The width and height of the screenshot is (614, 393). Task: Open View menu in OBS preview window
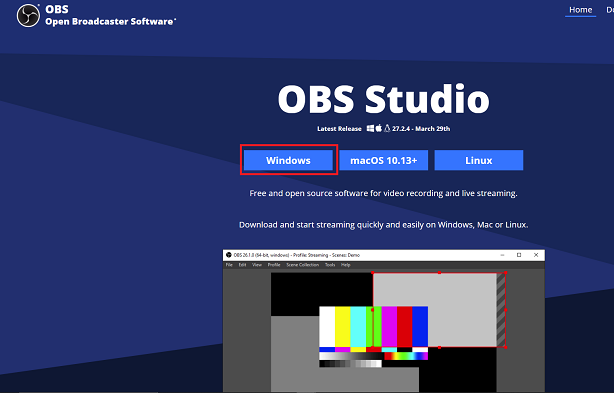pyautogui.click(x=257, y=265)
